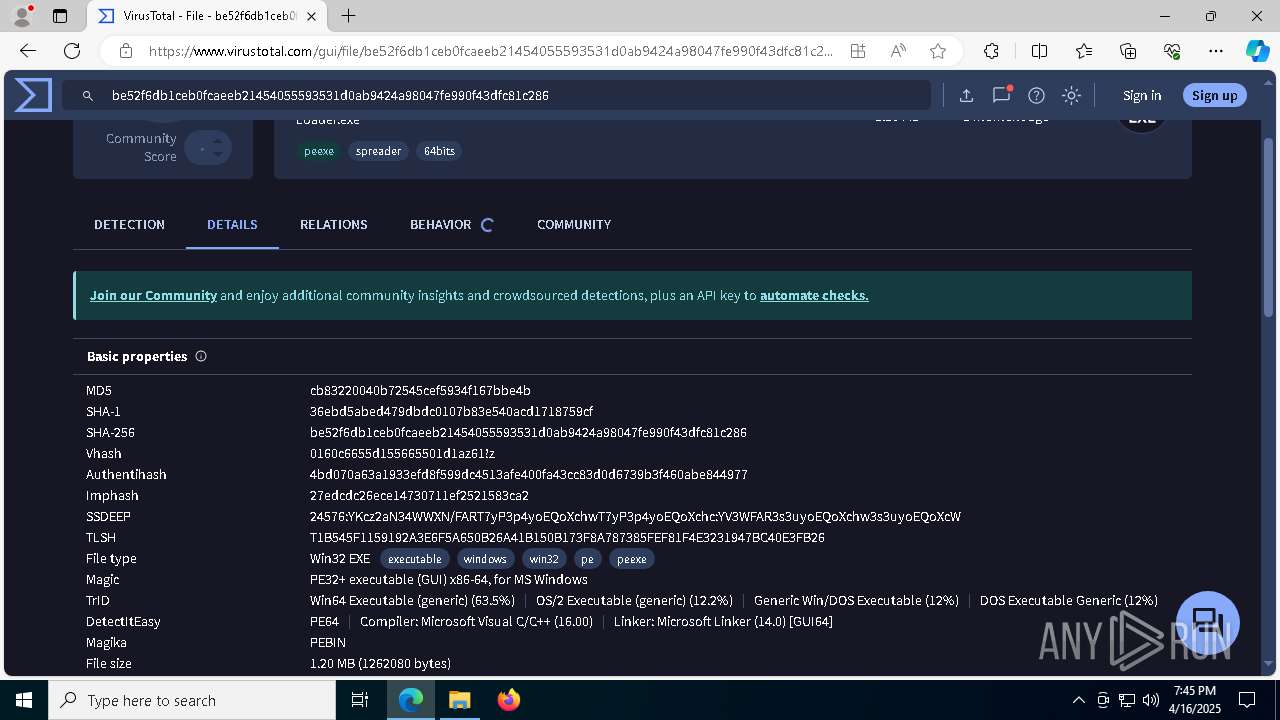
Task: Click the VirusTotal hash search field
Action: (x=496, y=95)
